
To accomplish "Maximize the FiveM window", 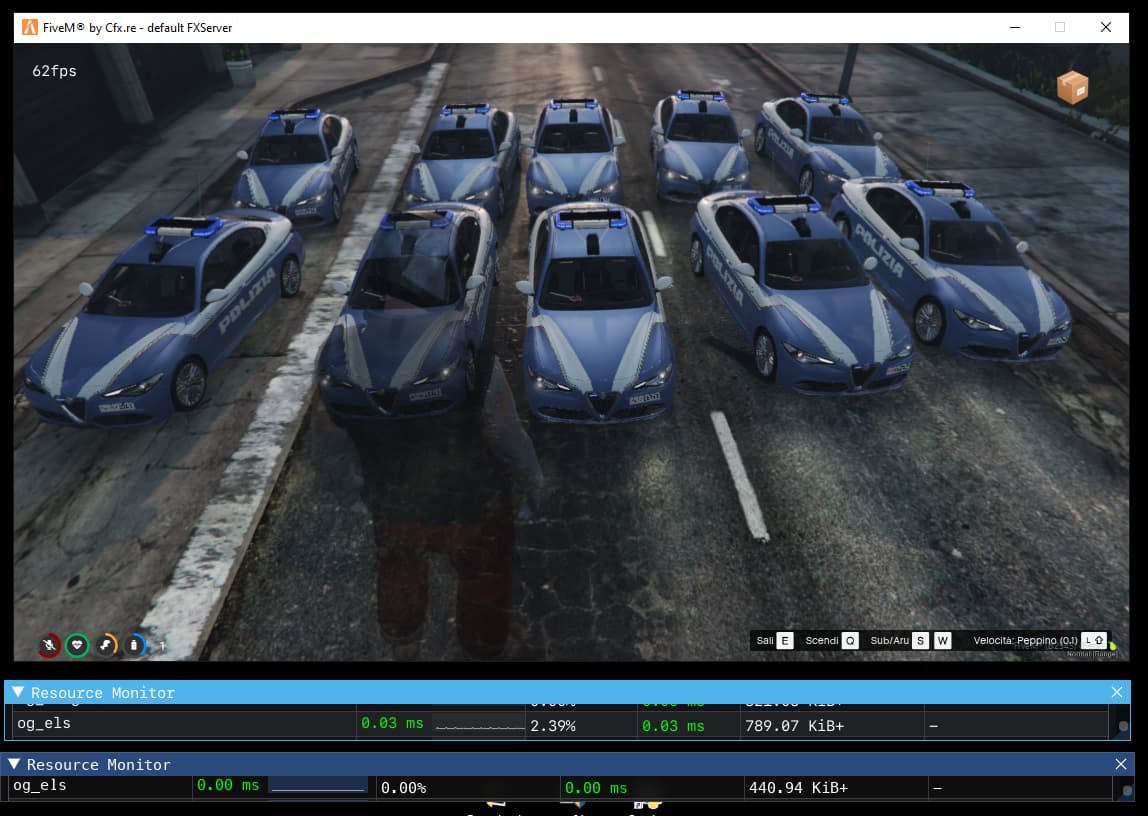I will 1059,27.
